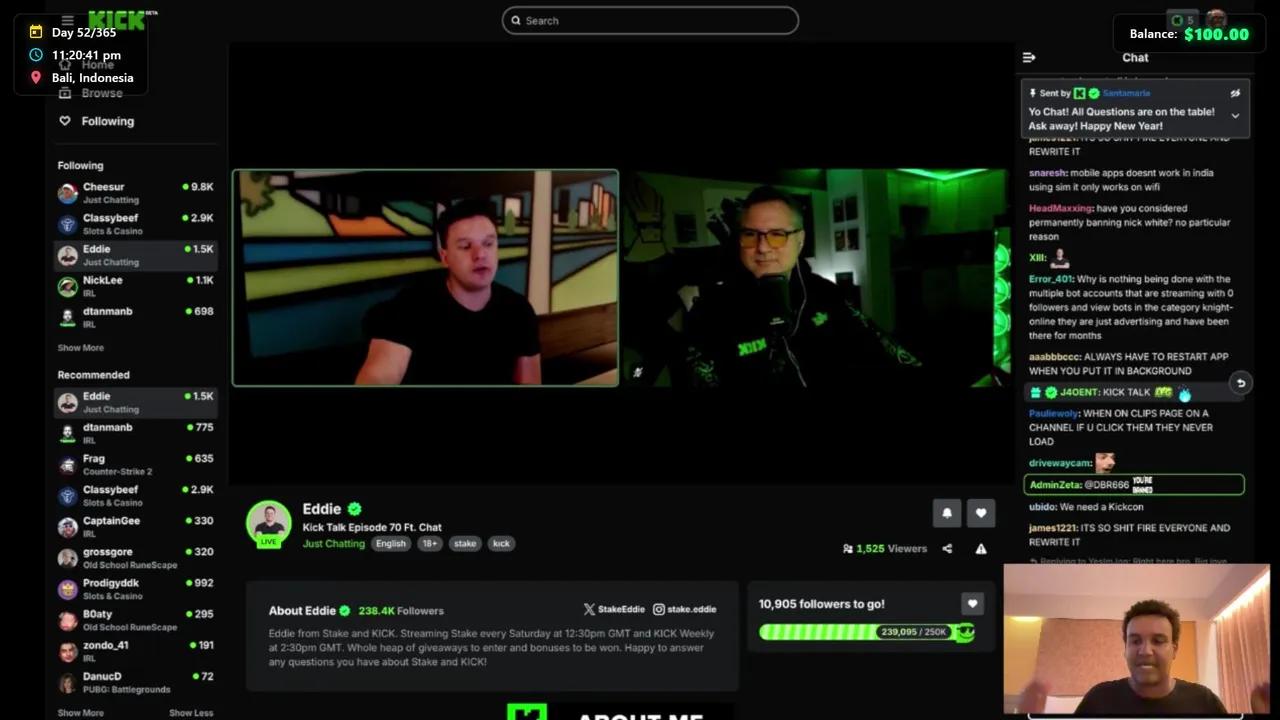Select the stake tag
The height and width of the screenshot is (720, 1280).
(x=465, y=544)
